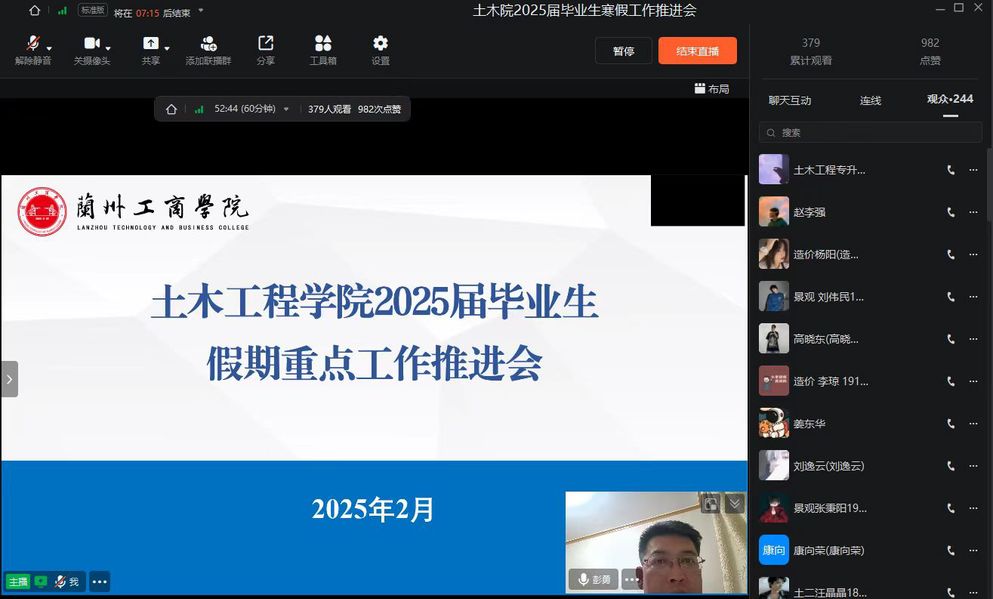The height and width of the screenshot is (599, 993).
Task: Unmute the microphone (解除静音)
Action: [x=32, y=44]
